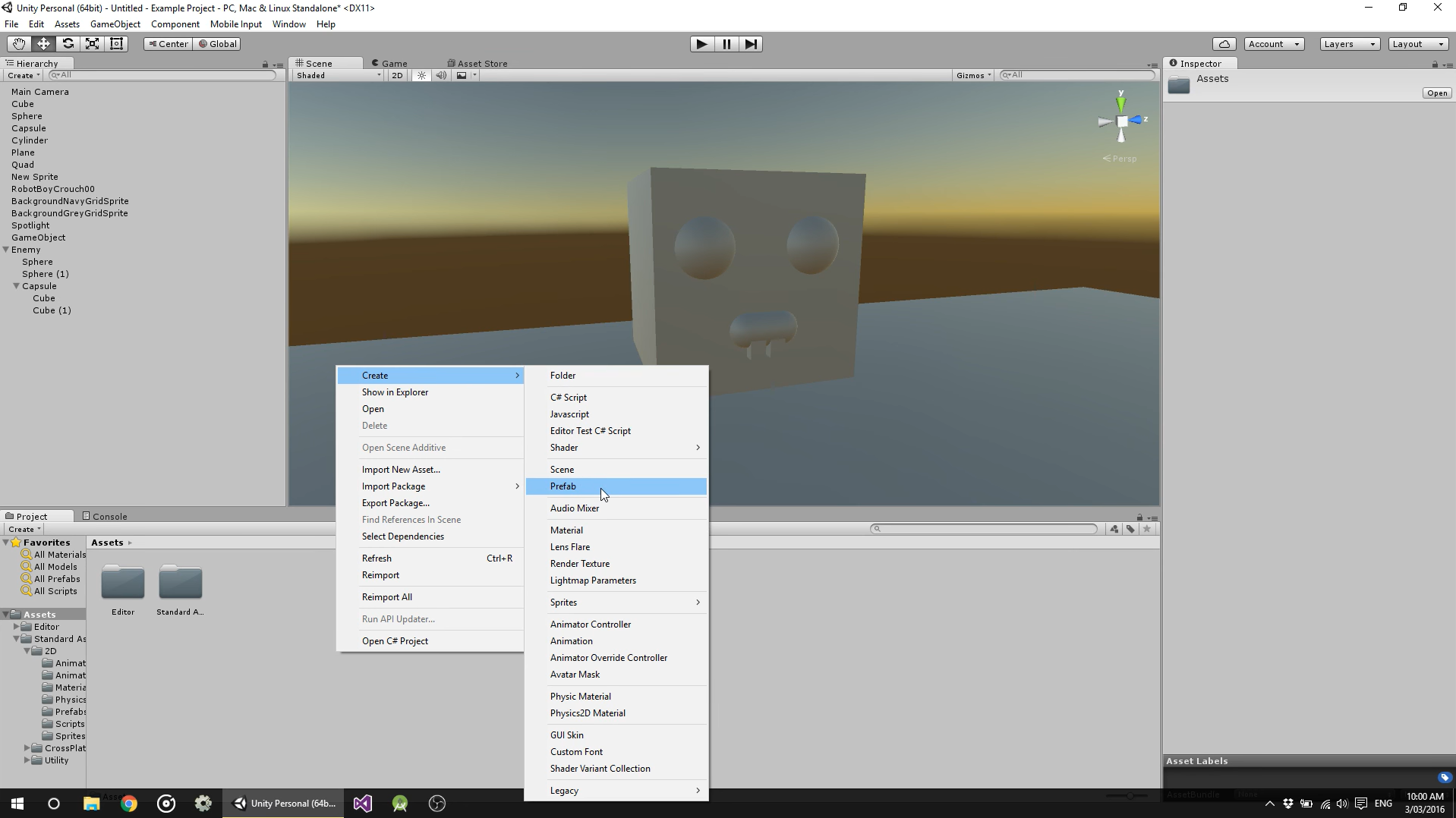1456x818 pixels.
Task: Focus the Scene search field
Action: 1077,75
